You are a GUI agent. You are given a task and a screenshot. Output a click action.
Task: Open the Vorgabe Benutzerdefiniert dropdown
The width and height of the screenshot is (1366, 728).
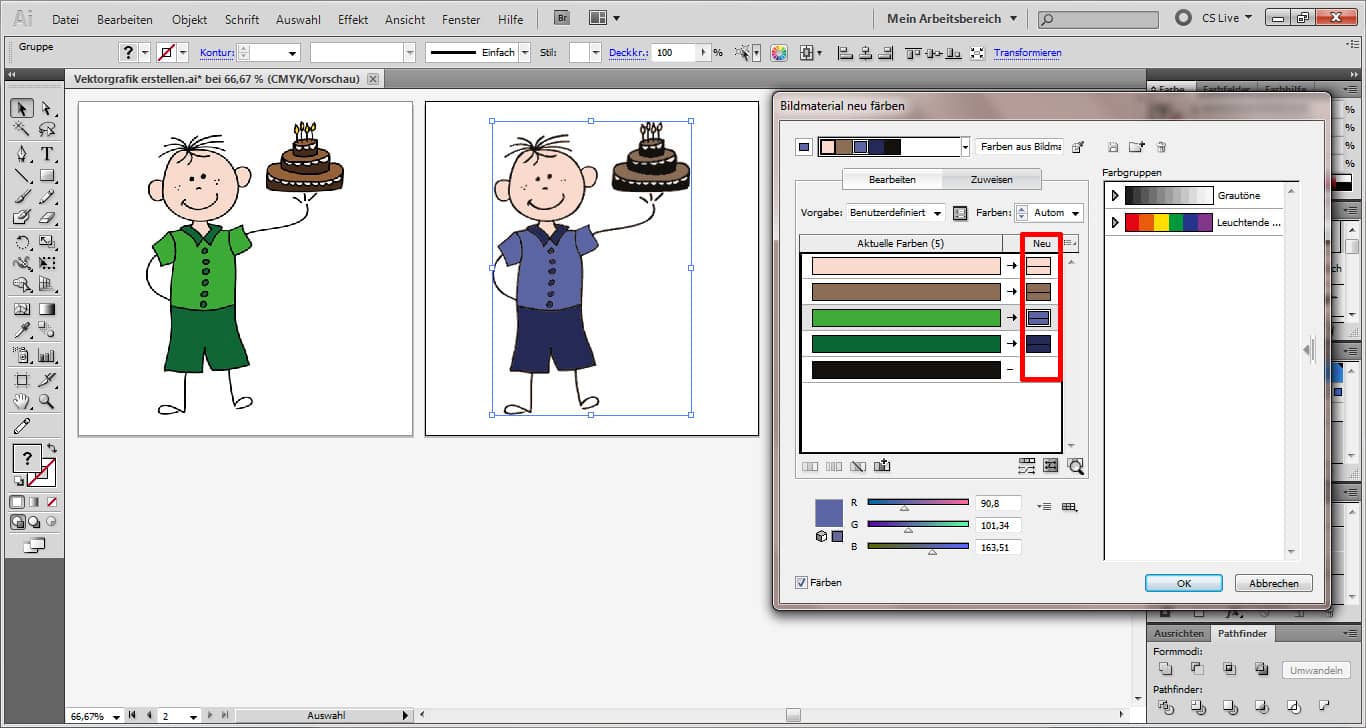(895, 212)
